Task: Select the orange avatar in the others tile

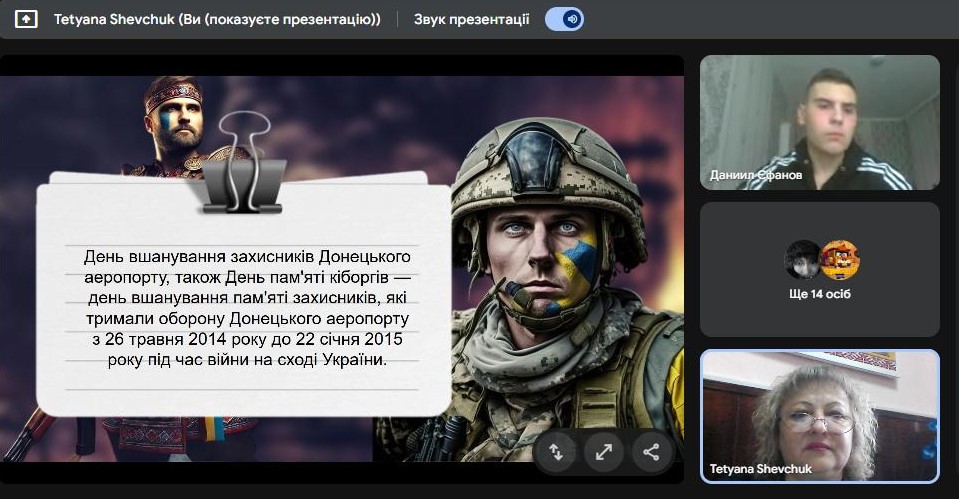Action: (839, 259)
